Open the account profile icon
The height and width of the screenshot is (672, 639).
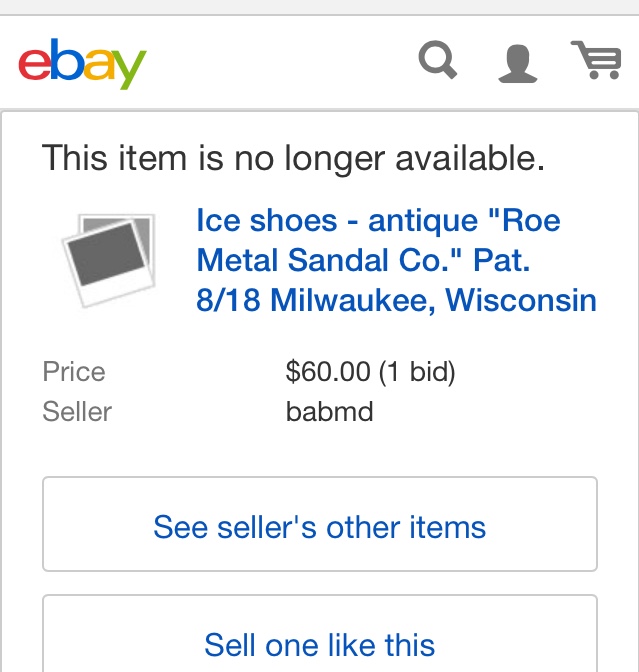517,62
